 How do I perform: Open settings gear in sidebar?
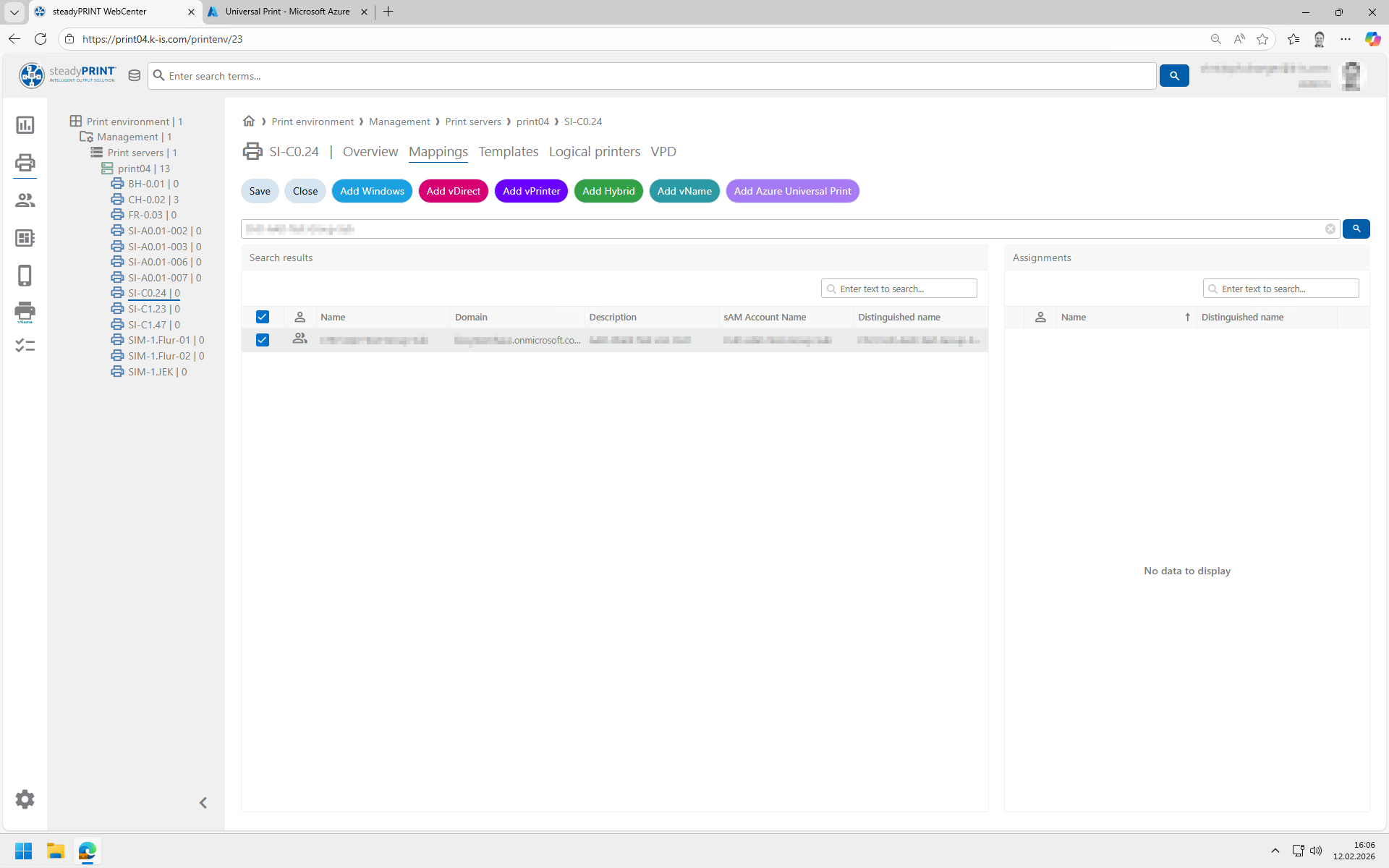(x=25, y=799)
